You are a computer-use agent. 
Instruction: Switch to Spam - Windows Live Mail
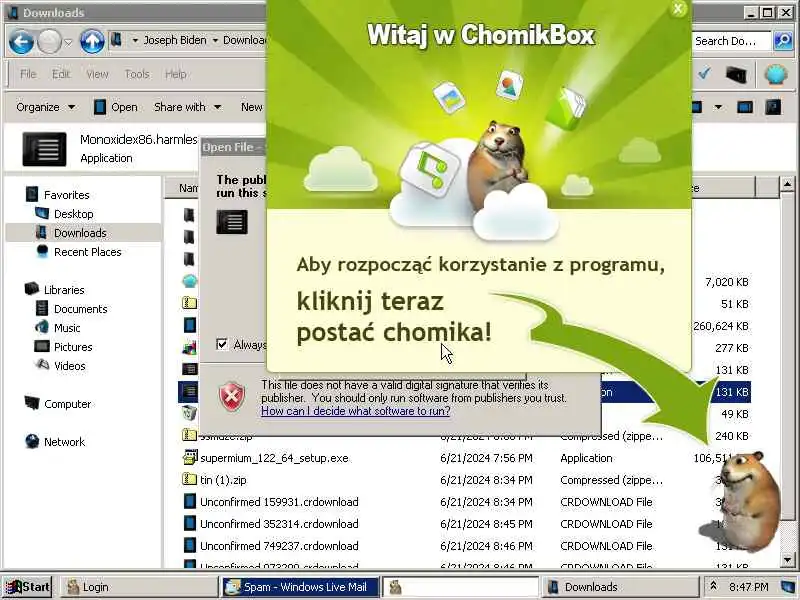pos(301,587)
